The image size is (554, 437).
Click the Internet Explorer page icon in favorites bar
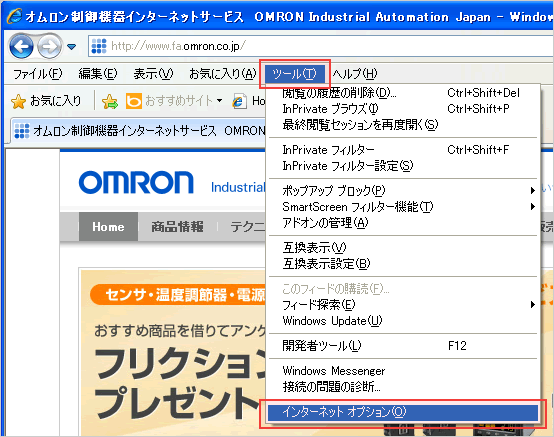(x=239, y=101)
